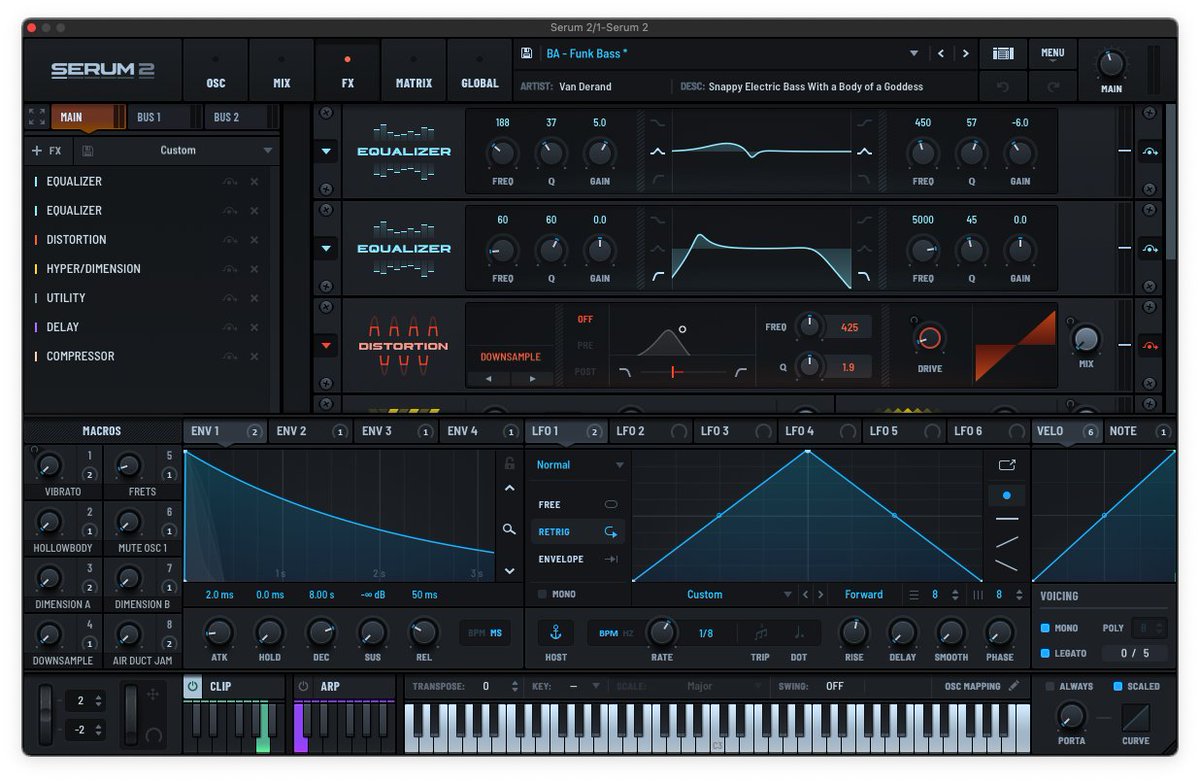
Task: Select the LFO ramp down tool
Action: pos(1006,565)
